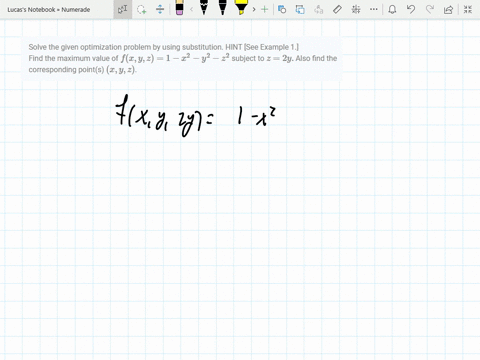
Task: Activate the Lasso Select tool
Action: point(142,9)
